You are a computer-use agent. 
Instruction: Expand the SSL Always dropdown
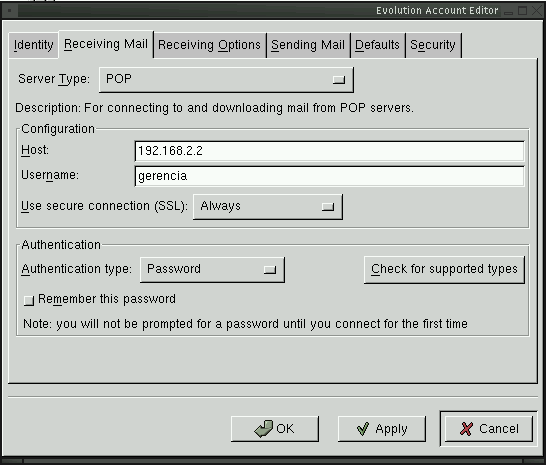click(x=268, y=207)
